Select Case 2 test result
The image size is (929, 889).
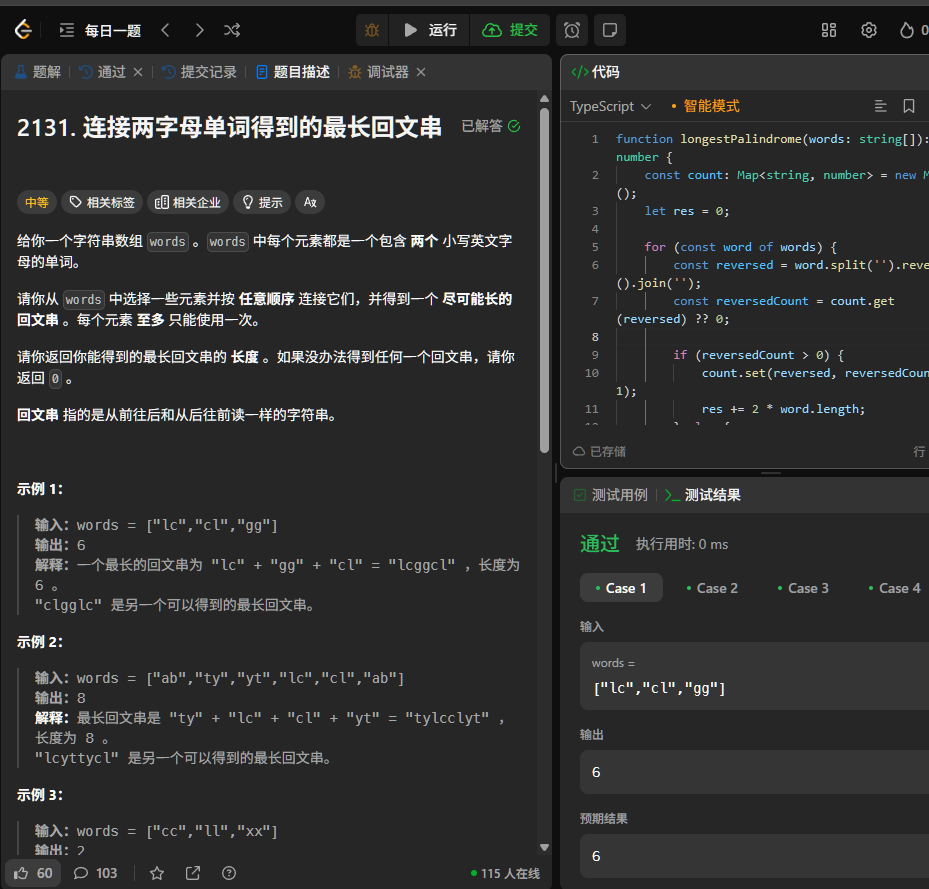(712, 588)
